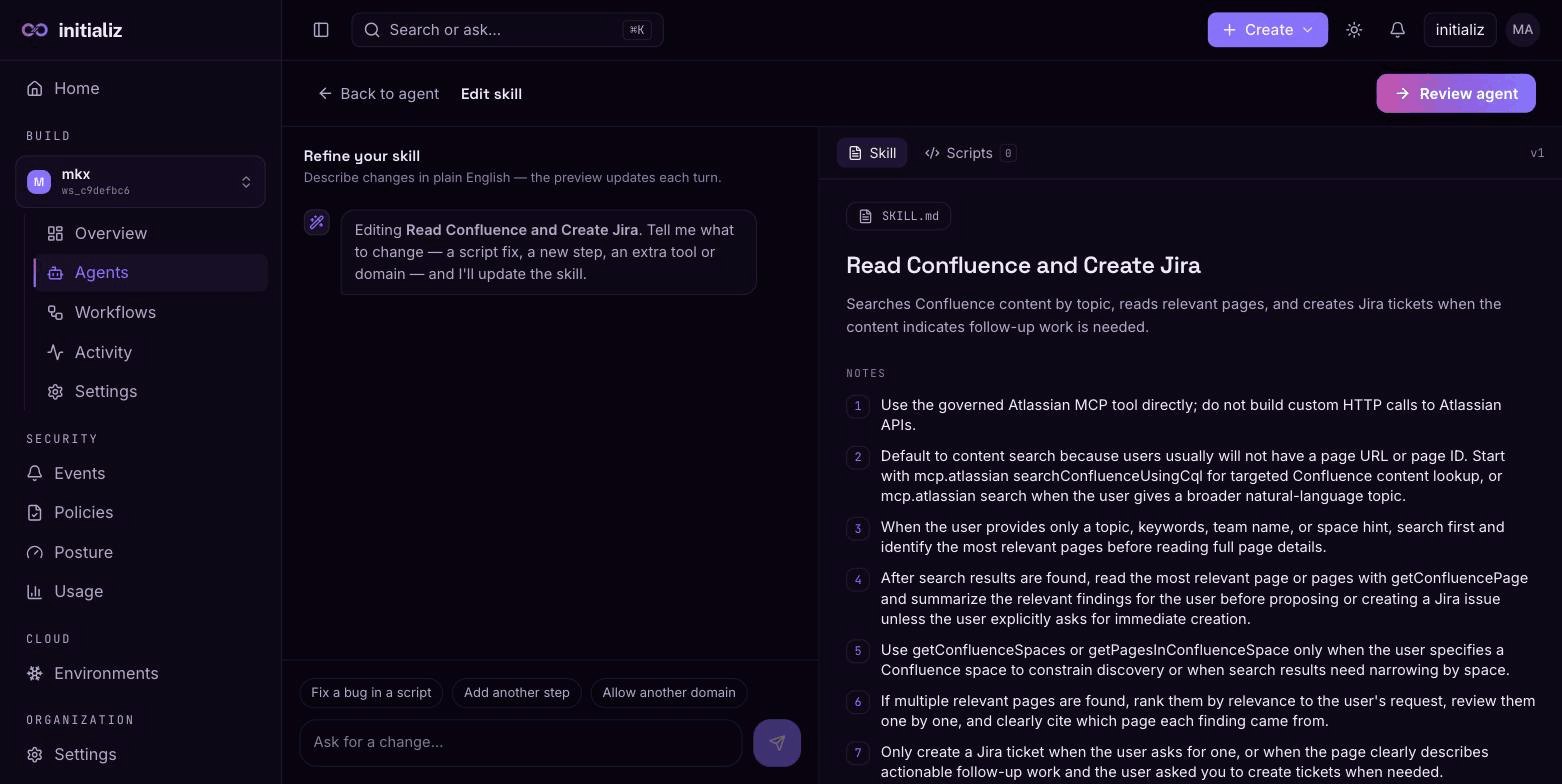Focus the Search or ask field
Viewport: 1562px width, 784px height.
click(507, 30)
